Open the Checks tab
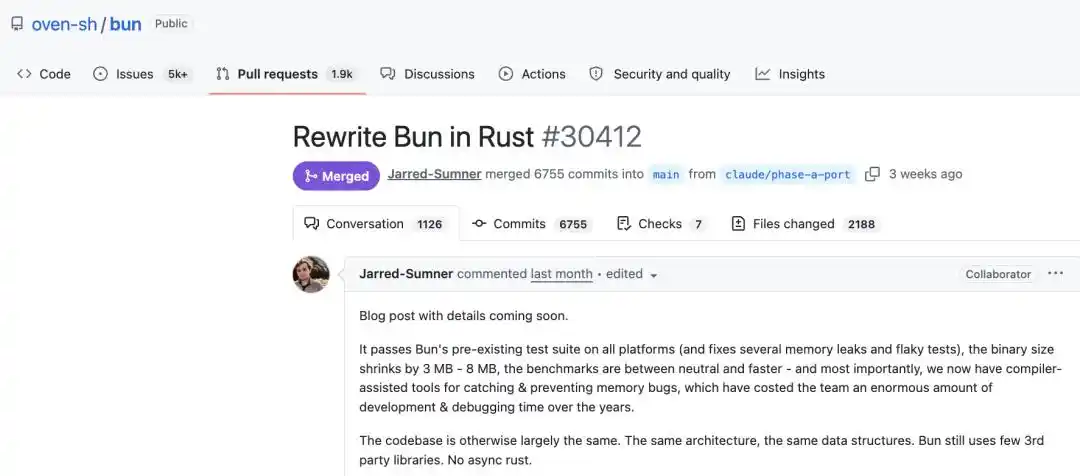The height and width of the screenshot is (476, 1080). [x=663, y=224]
